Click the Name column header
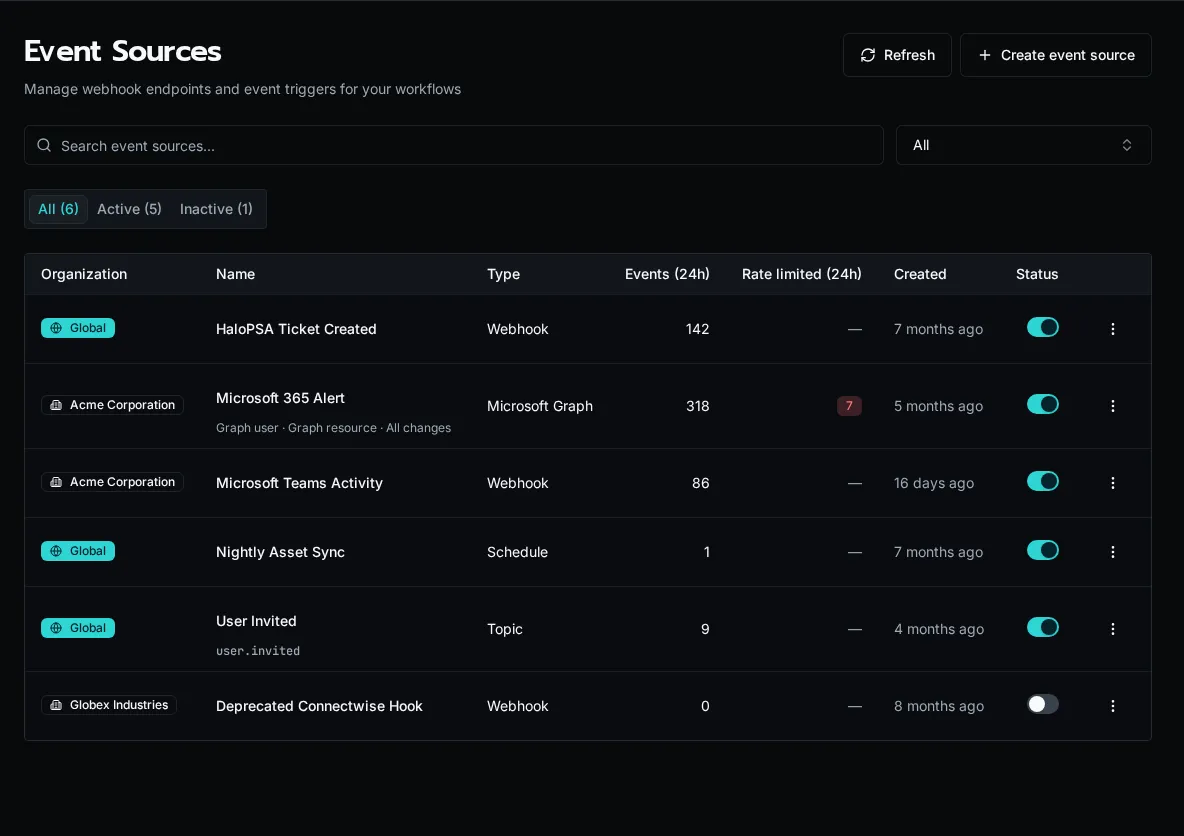Screen dimensions: 1184x836 click(236, 274)
